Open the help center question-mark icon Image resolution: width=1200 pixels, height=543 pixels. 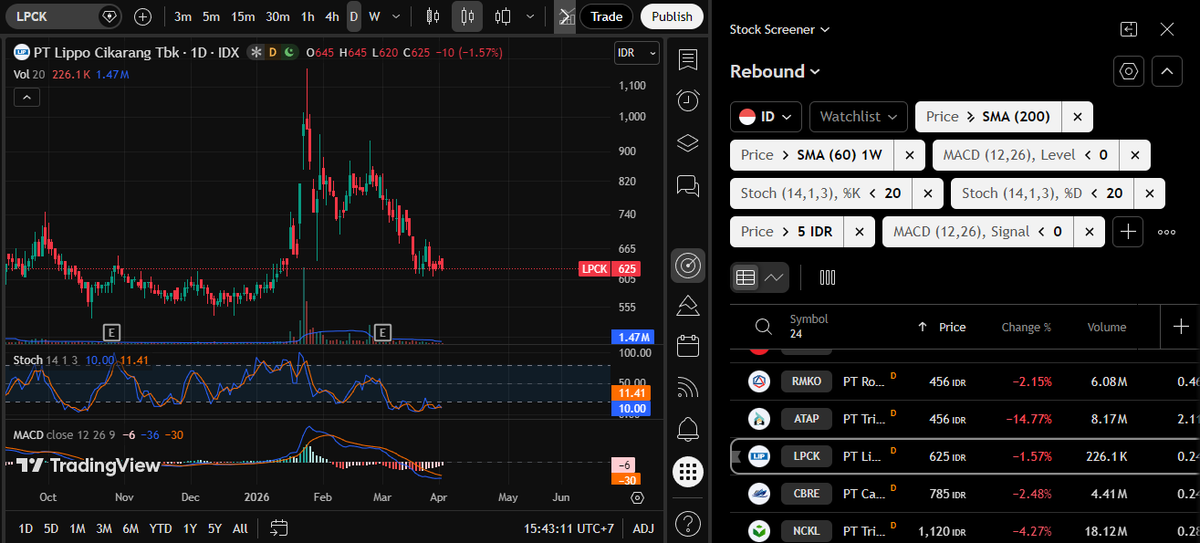[688, 522]
